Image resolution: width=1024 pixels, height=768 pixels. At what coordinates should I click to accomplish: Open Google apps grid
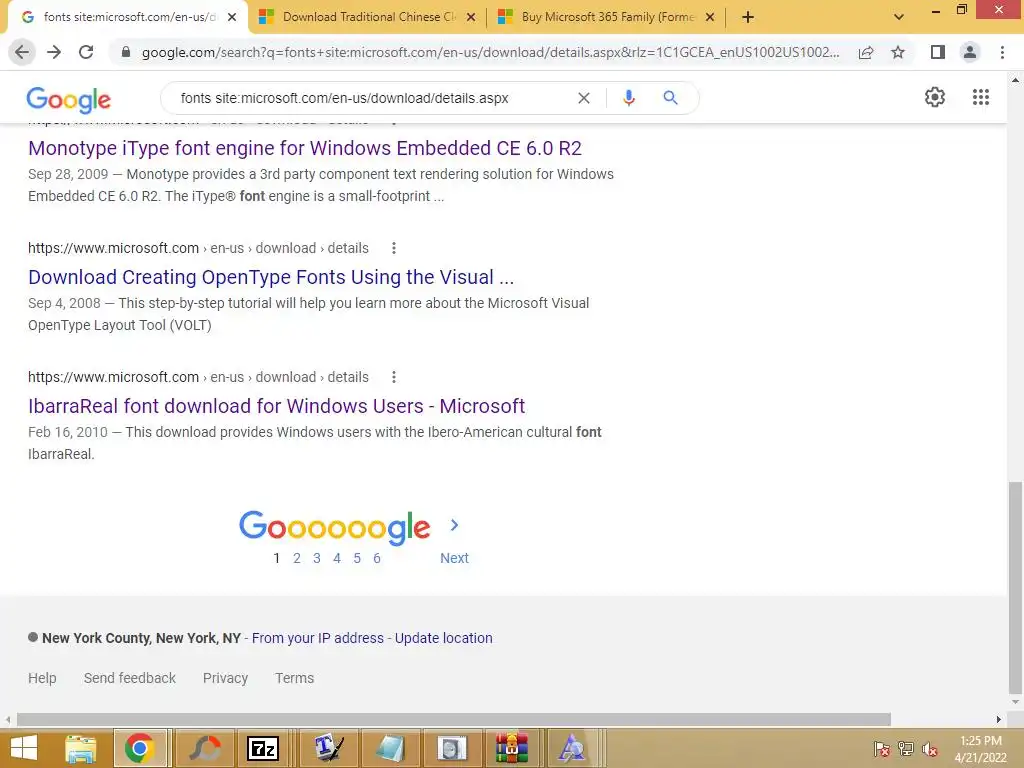pos(980,97)
